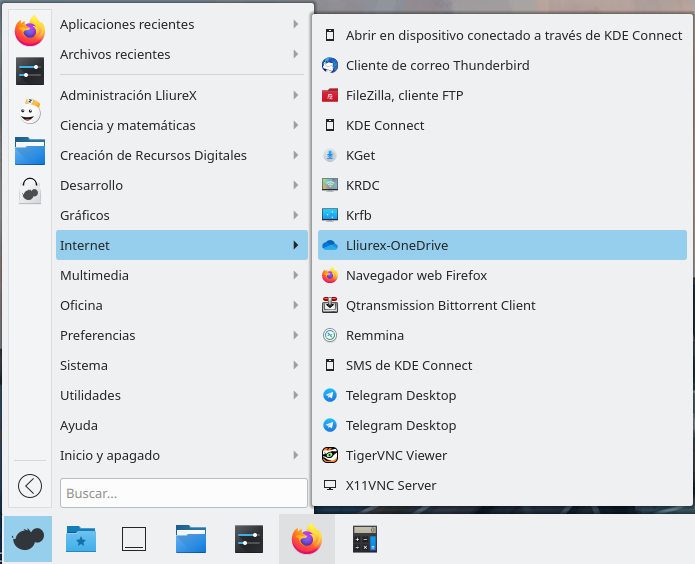This screenshot has width=695, height=564.
Task: Open the KGet download manager
Action: (x=360, y=155)
